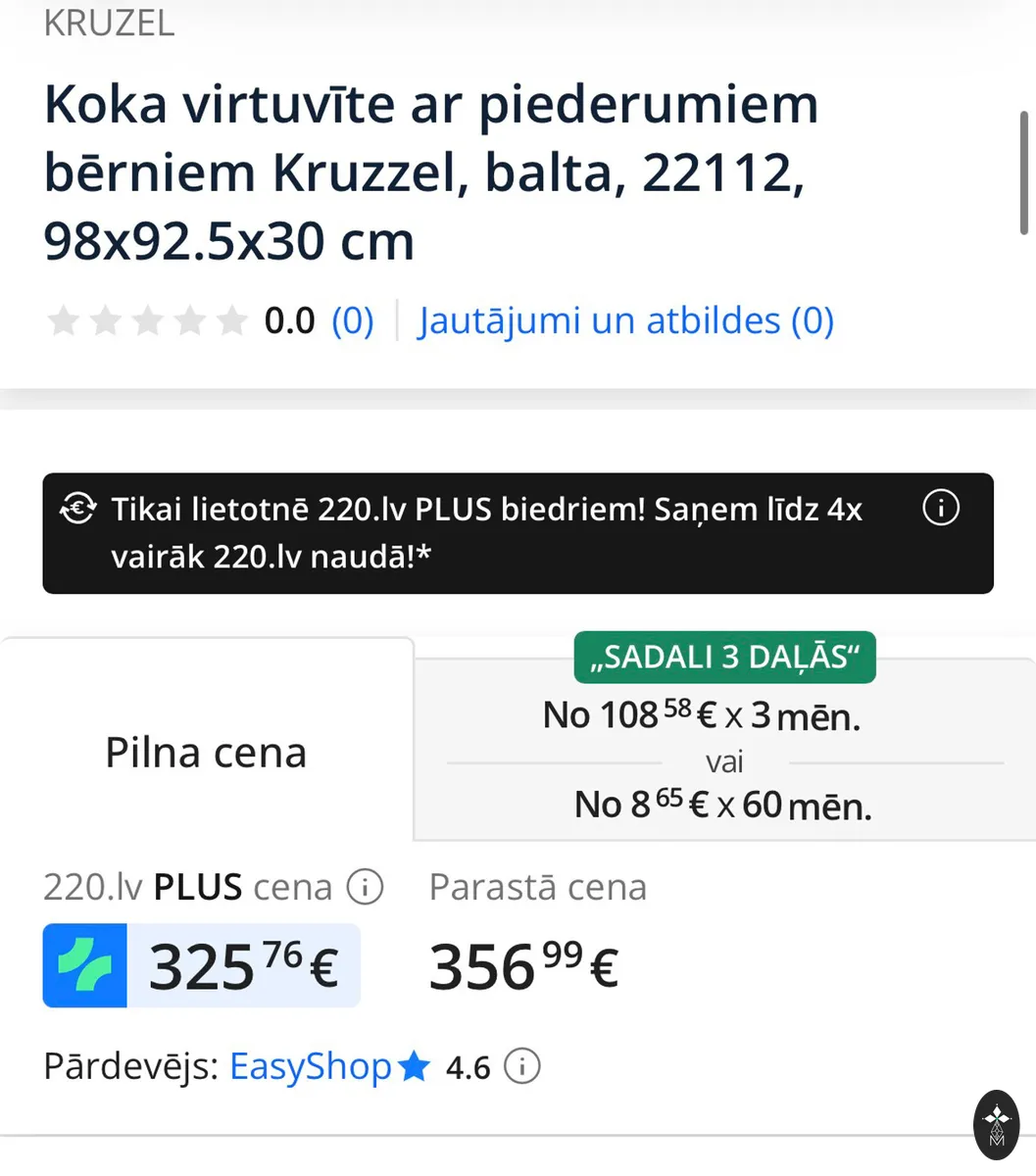1036x1176 pixels.
Task: Select the Pilna cena tab
Action: coord(207,752)
